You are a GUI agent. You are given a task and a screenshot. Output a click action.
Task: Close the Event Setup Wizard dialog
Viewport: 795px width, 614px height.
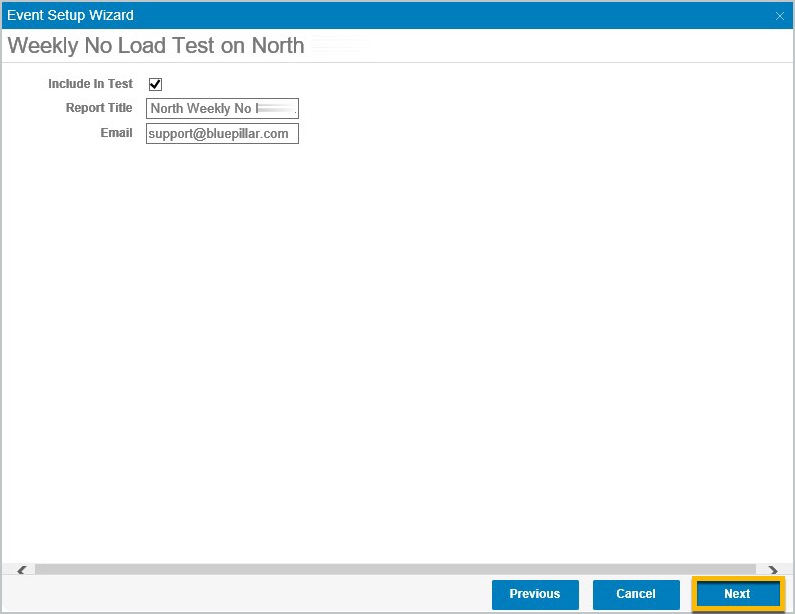[780, 16]
